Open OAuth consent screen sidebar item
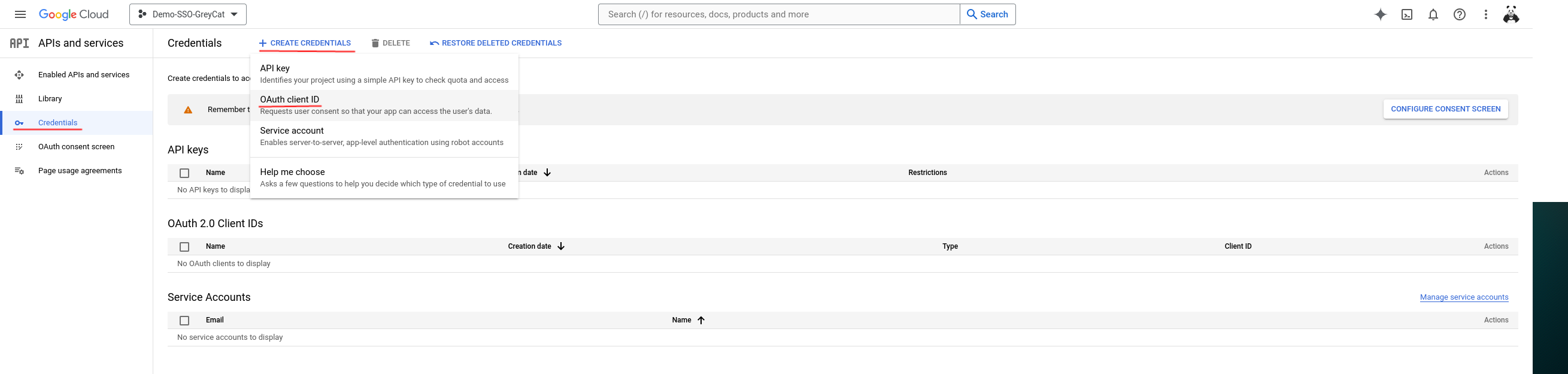Viewport: 1568px width, 374px height. (77, 147)
